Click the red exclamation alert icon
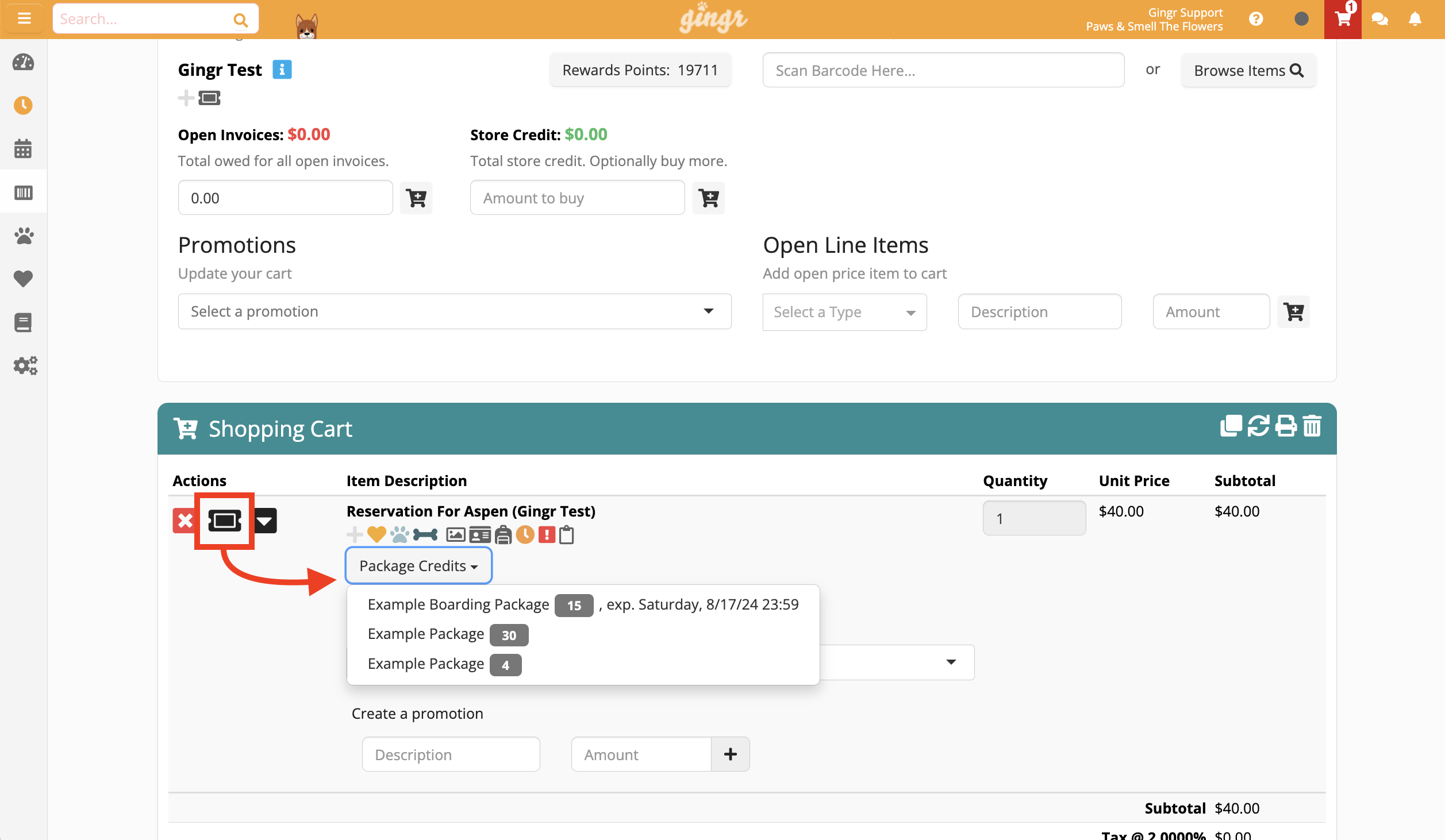 547,534
